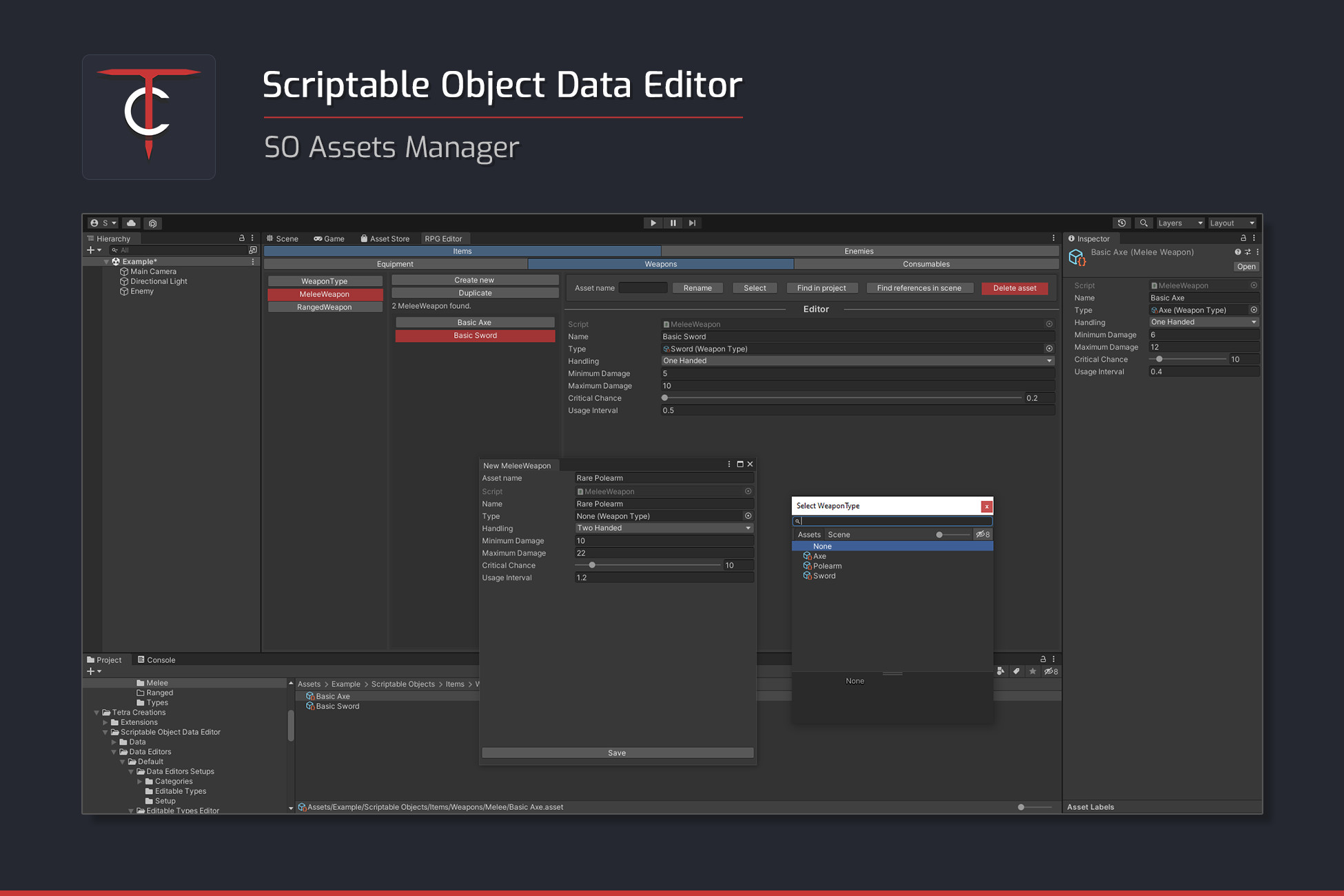Open the undo history icon
This screenshot has height=896, width=1344.
[1122, 223]
